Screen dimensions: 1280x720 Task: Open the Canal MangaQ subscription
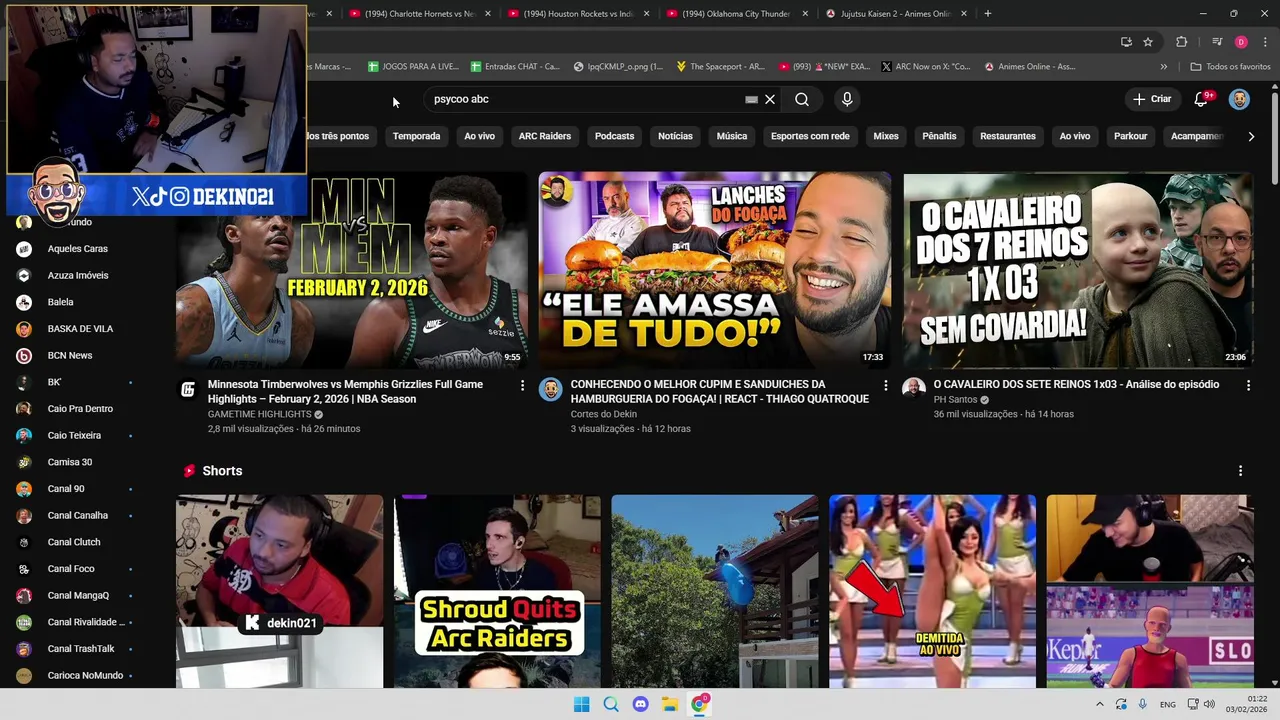pos(78,595)
